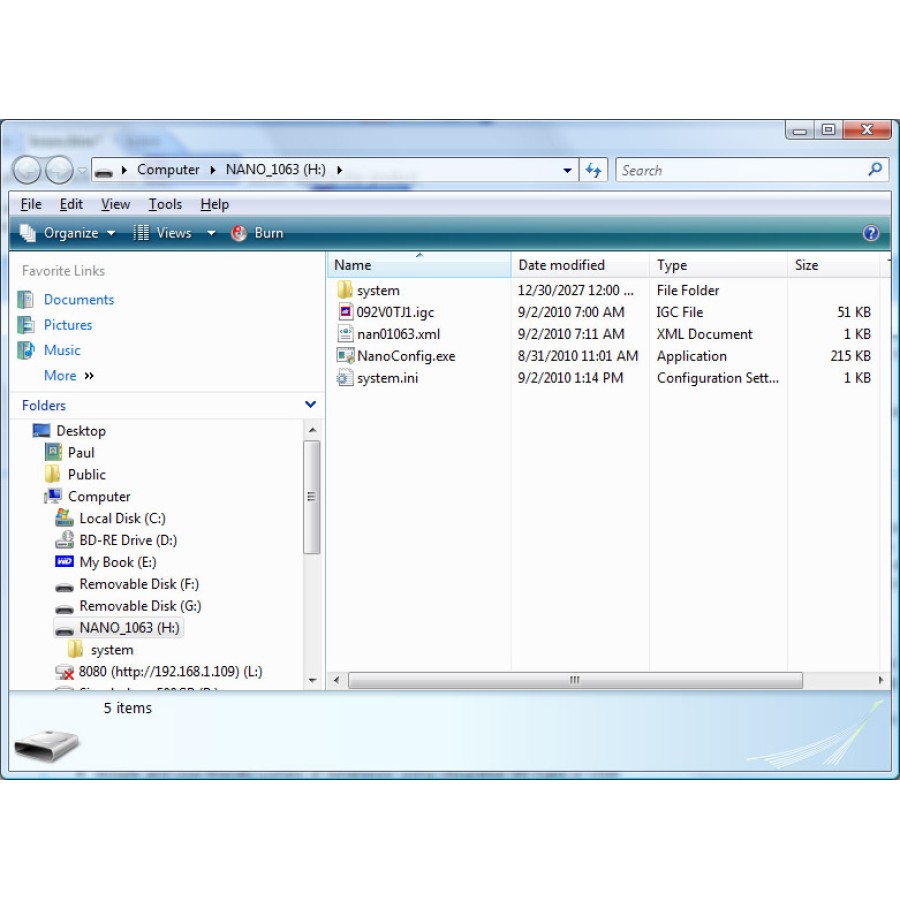Click the Forward navigation arrow button
The width and height of the screenshot is (900, 900).
pyautogui.click(x=59, y=170)
